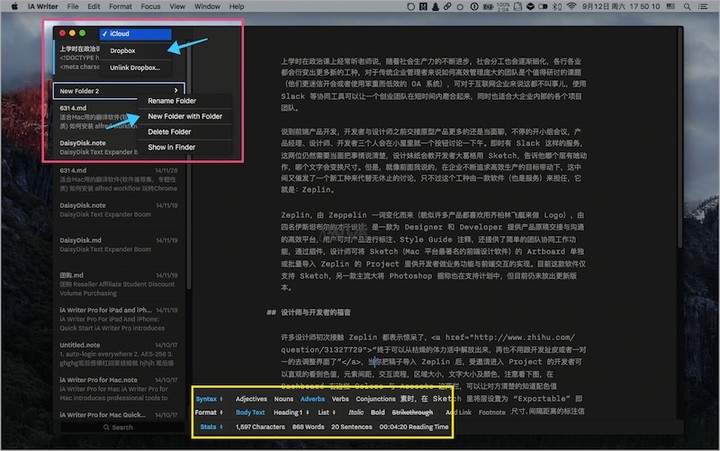Open Spotlight search magnifier in the menu bar
Viewport: 720px width, 451px height.
689,6
